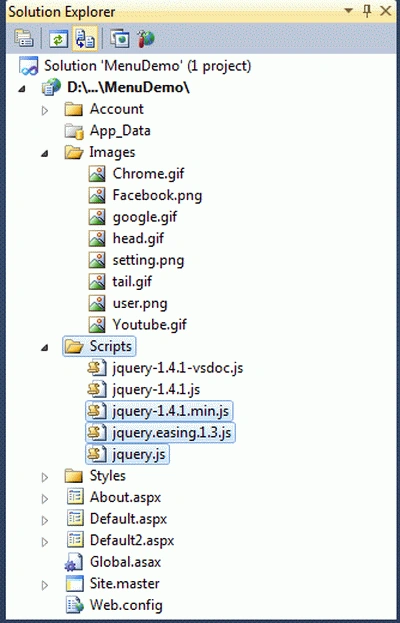The width and height of the screenshot is (400, 623).
Task: Click the Refresh toolbar icon
Action: (x=58, y=39)
